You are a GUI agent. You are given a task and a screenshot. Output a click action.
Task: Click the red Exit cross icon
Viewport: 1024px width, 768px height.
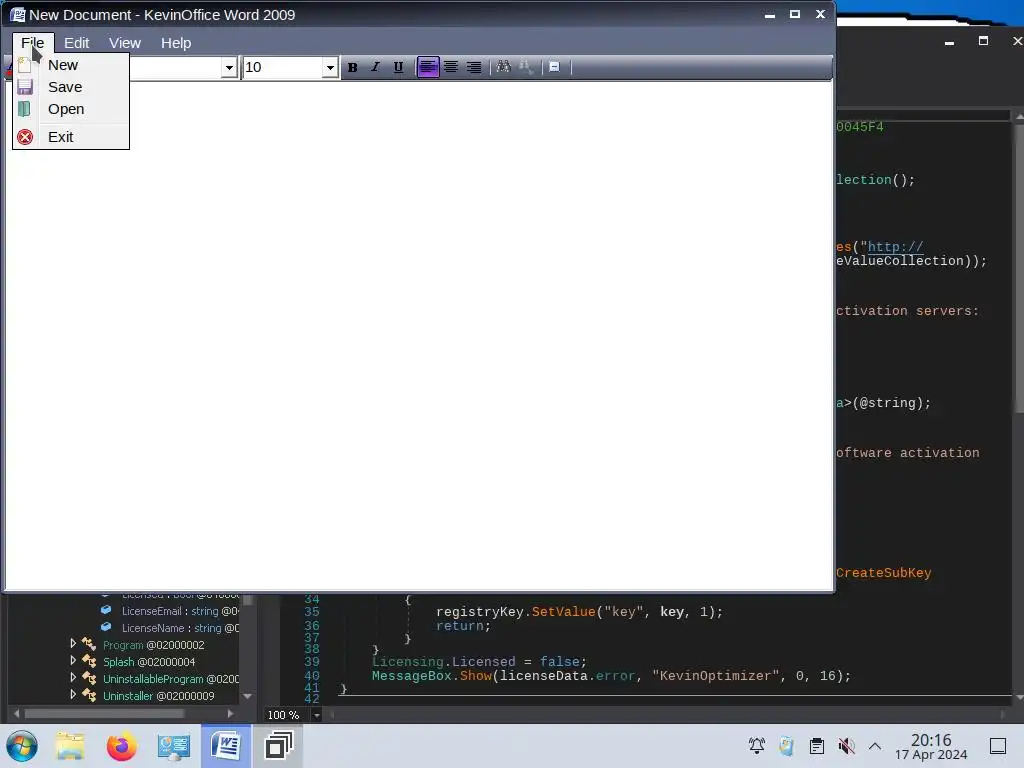pyautogui.click(x=25, y=137)
